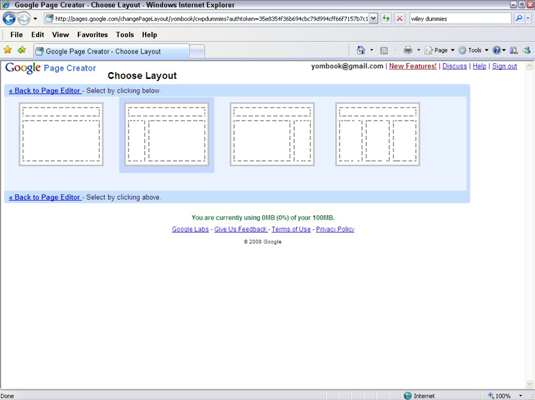Click the yombook@gmail.com account text
The height and width of the screenshot is (400, 535).
pyautogui.click(x=347, y=66)
